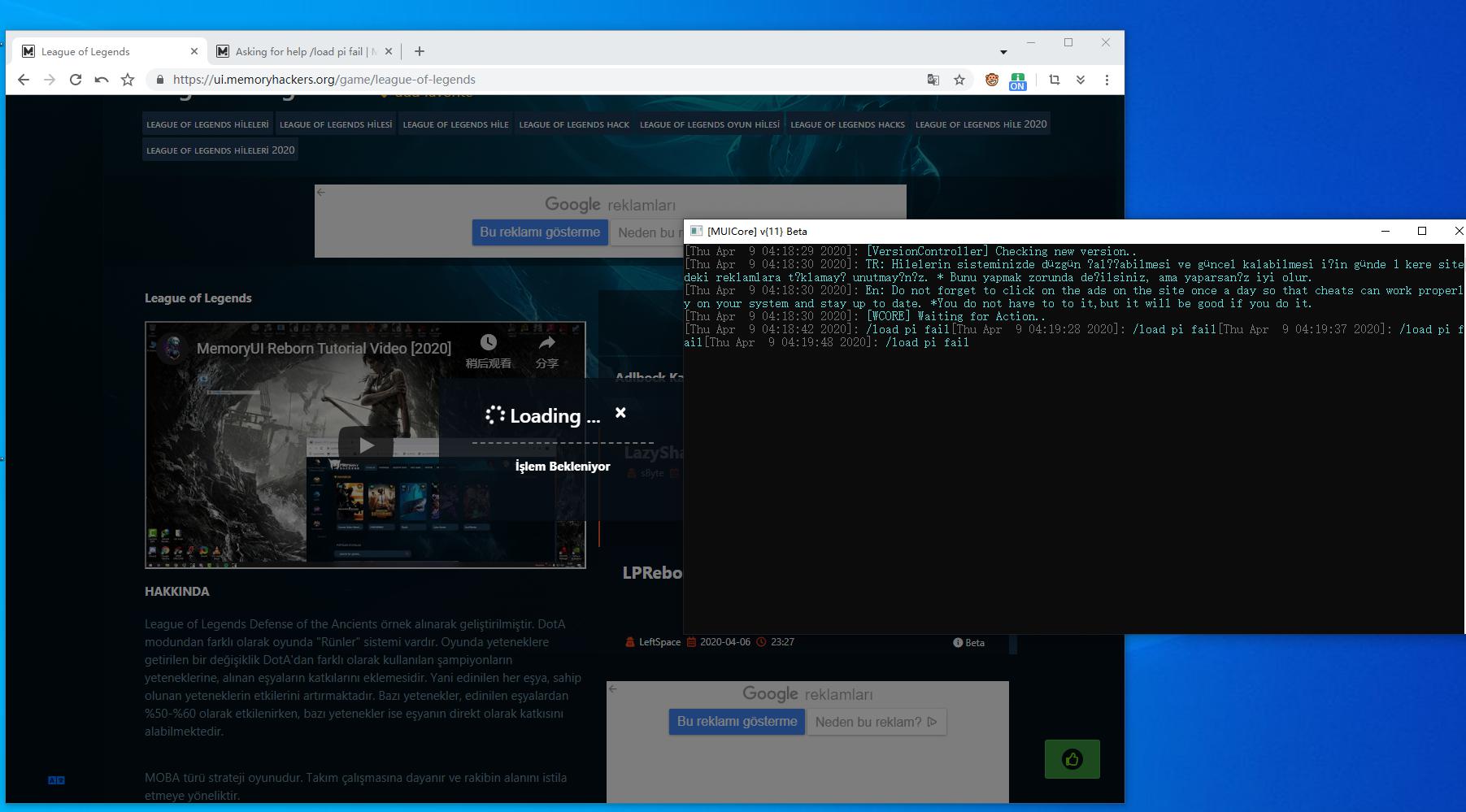Click Neden bu reklam? in bottom ad

coord(877,722)
